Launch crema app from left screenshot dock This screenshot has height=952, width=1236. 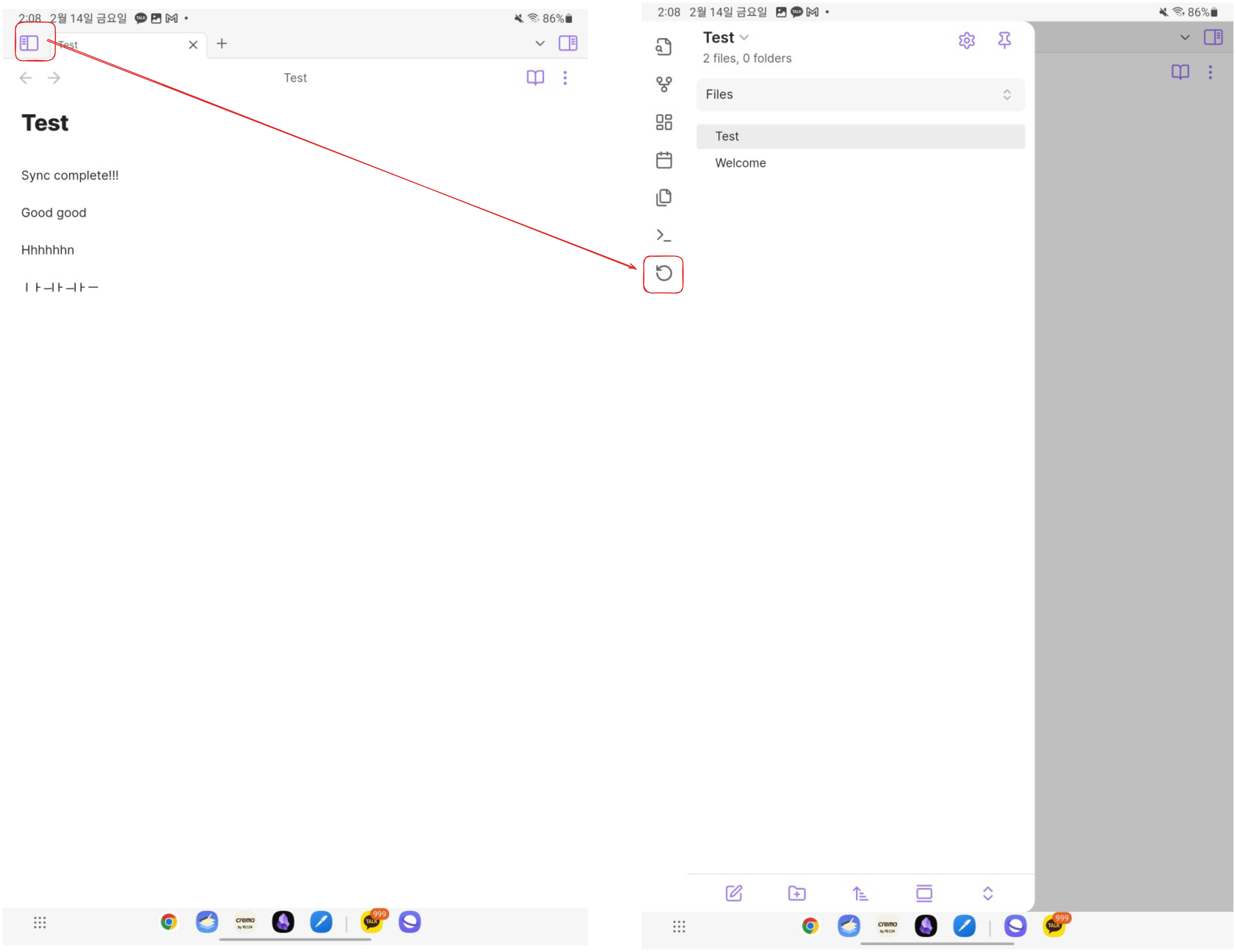click(x=245, y=922)
